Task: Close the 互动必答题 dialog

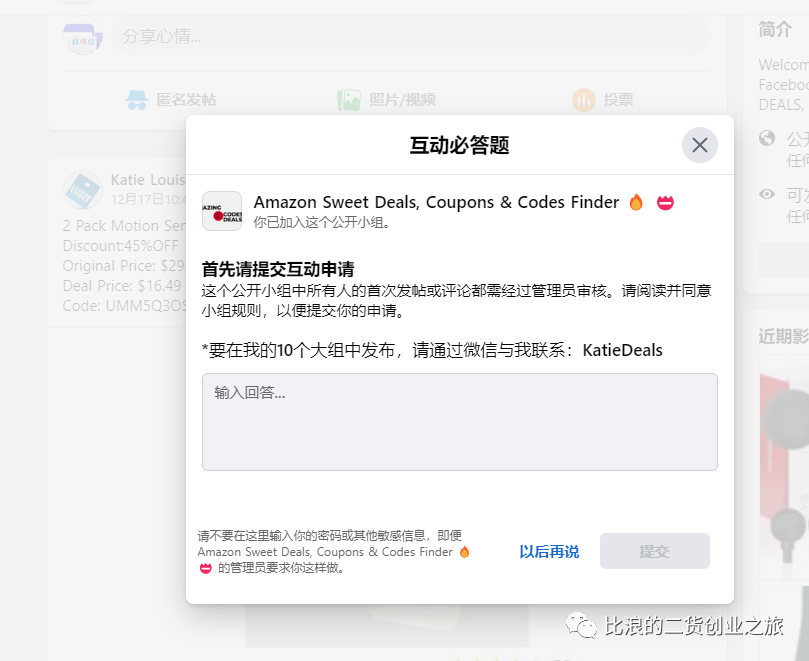Action: (700, 145)
